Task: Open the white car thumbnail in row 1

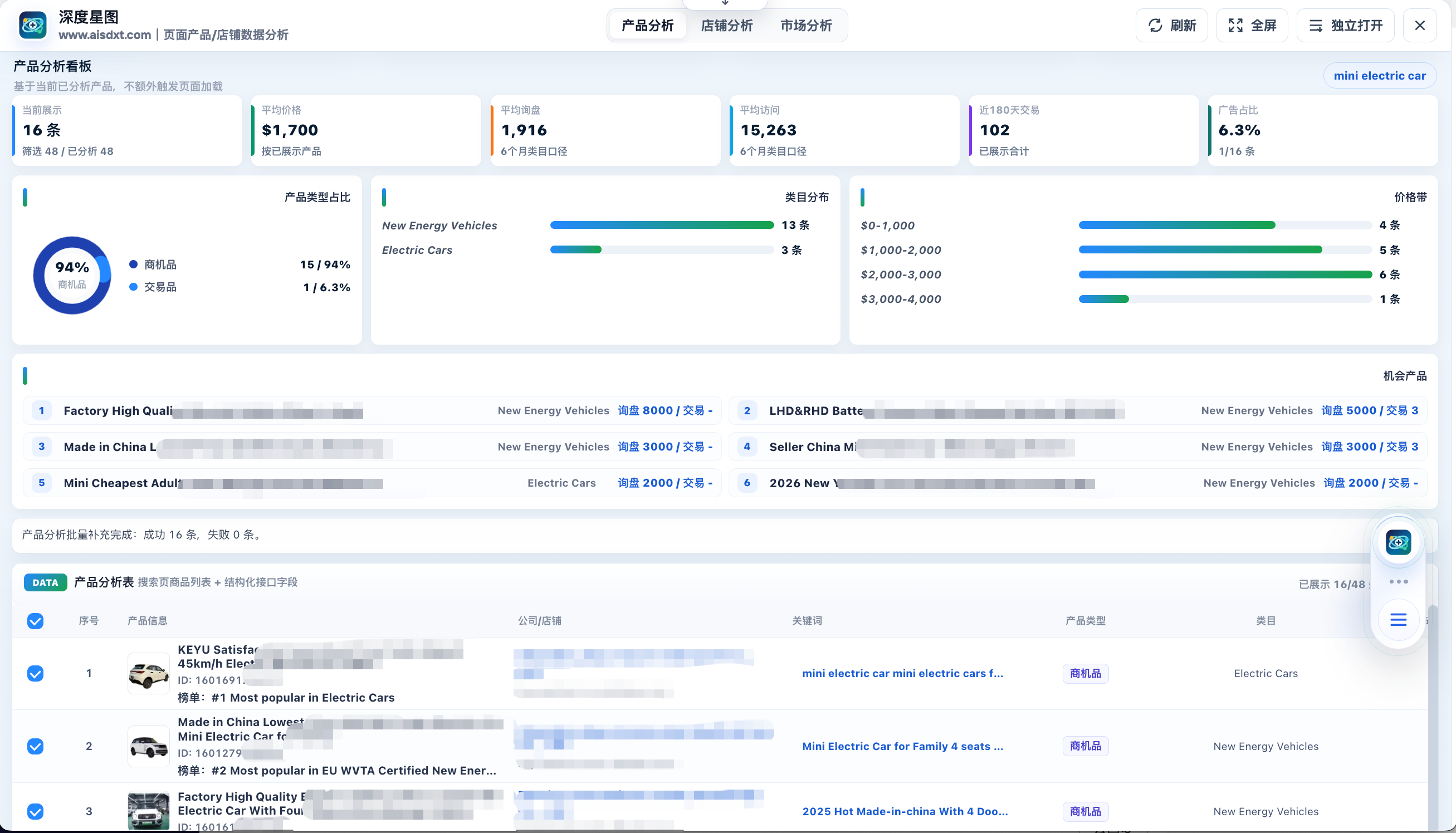Action: 148,673
